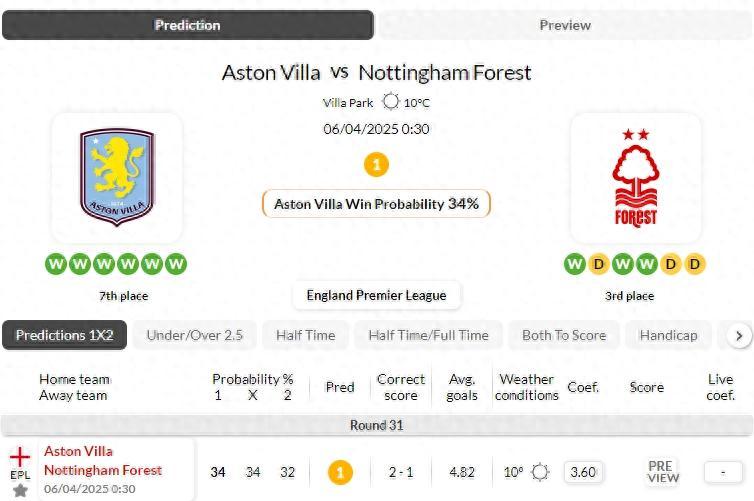Image resolution: width=754 pixels, height=501 pixels.
Task: Click the Nottingham Forest club crest
Action: 635,178
